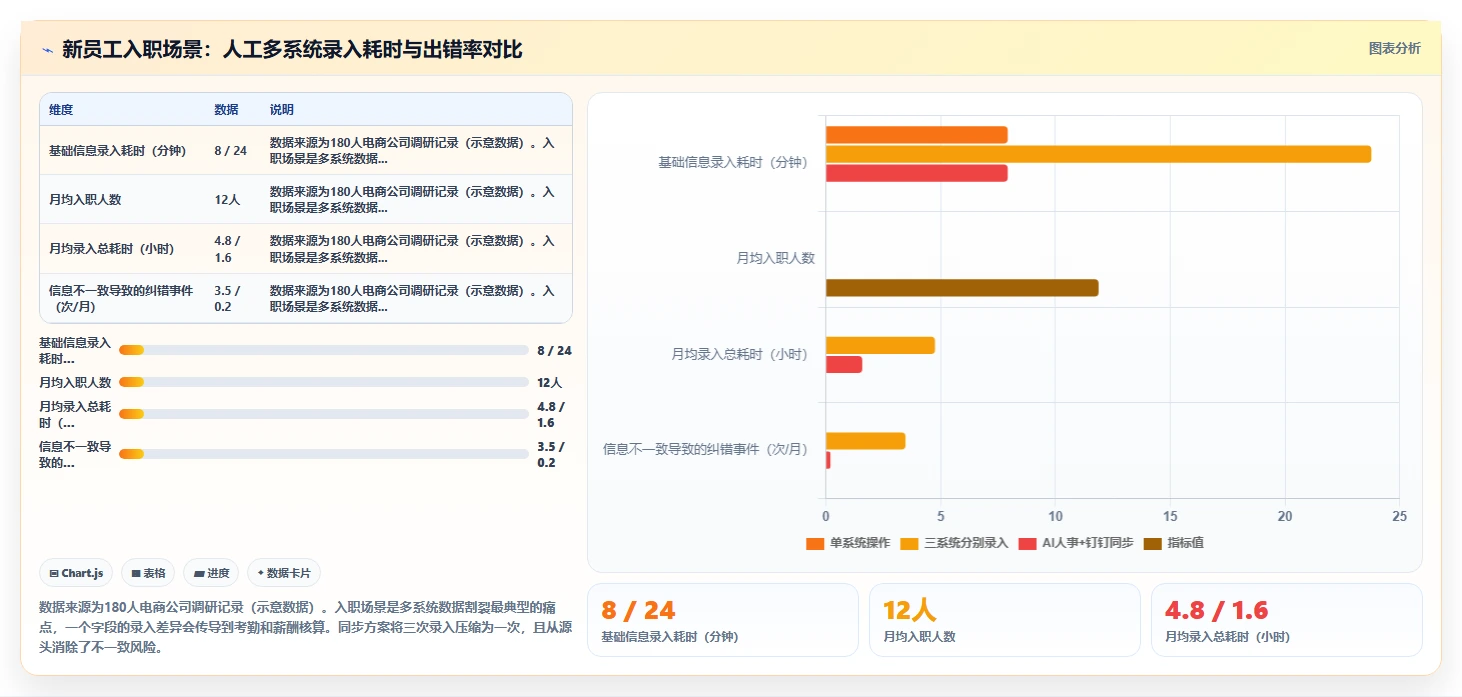Select the 进度 tag

[212, 573]
